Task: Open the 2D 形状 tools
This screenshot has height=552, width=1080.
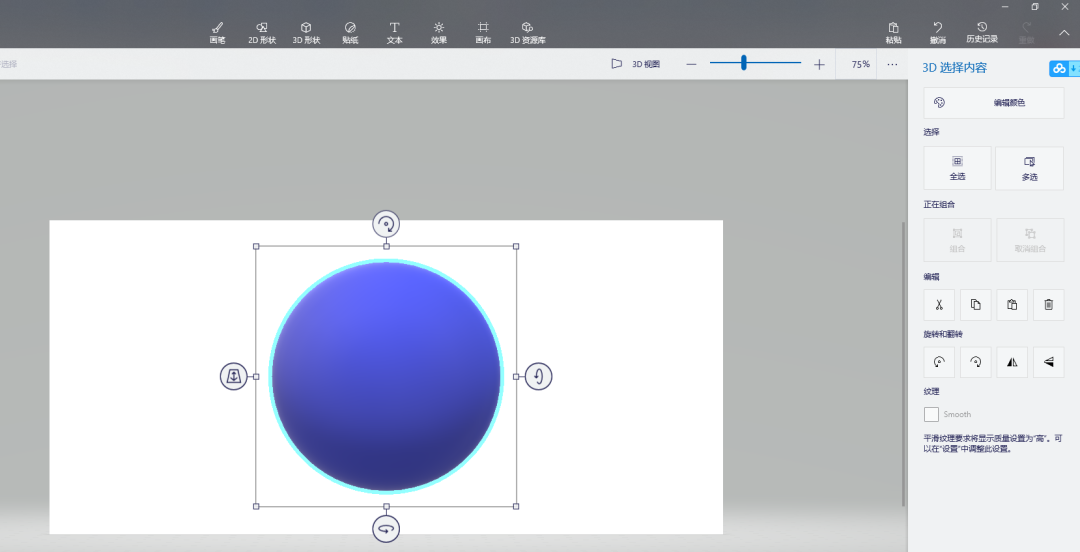Action: point(262,32)
